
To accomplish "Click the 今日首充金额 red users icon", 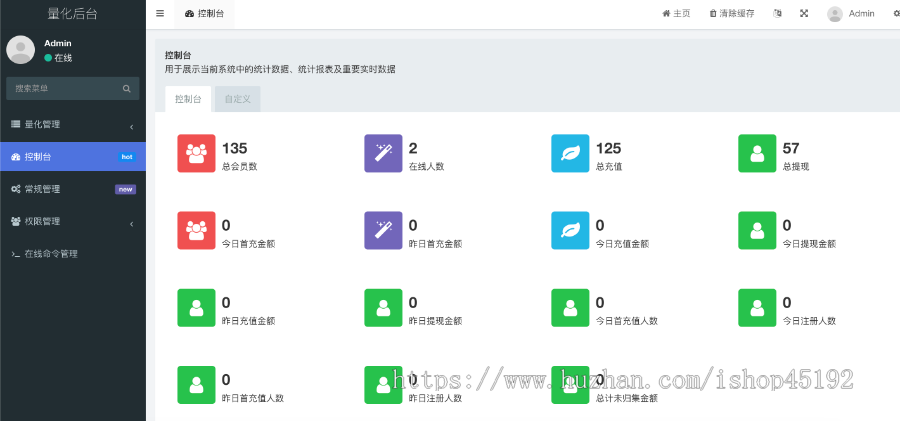I will (x=196, y=230).
